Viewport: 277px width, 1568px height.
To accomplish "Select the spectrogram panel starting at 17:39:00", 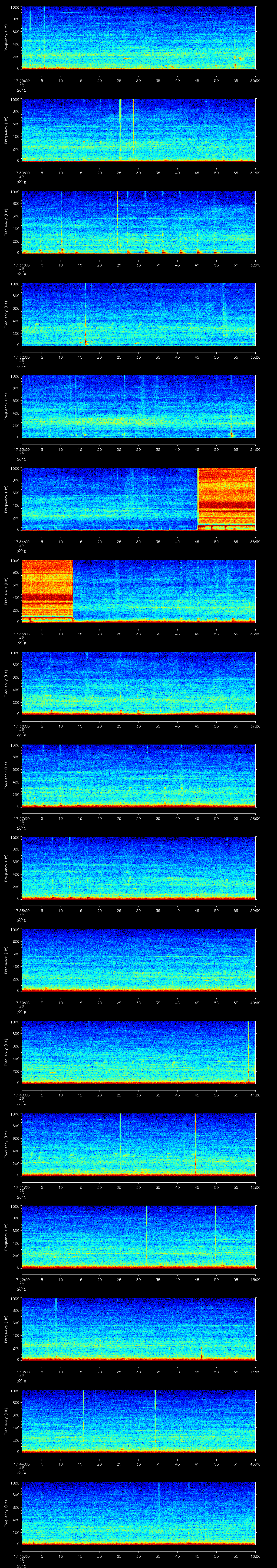I will [x=139, y=960].
